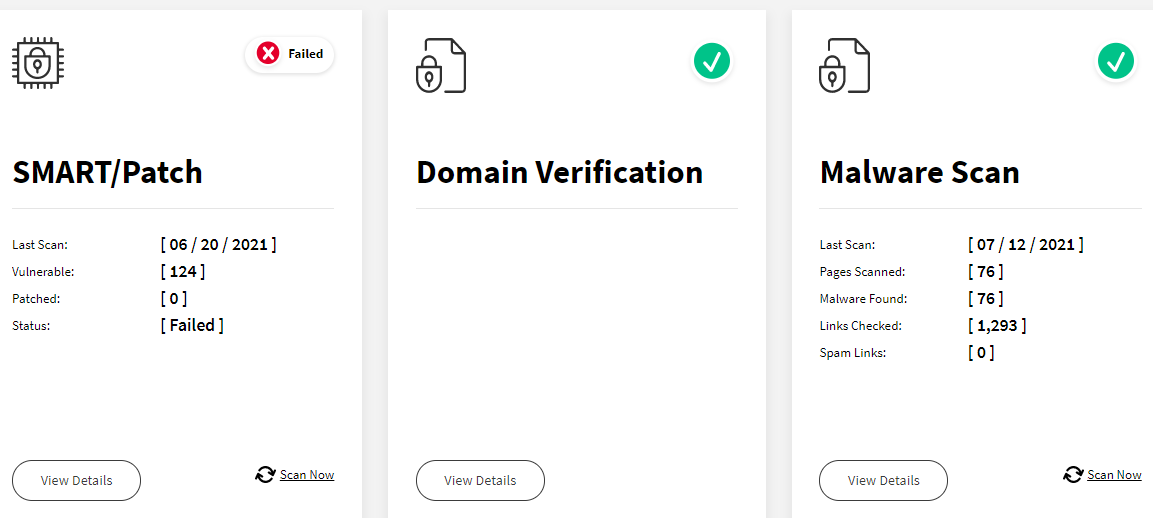Select the Malware Found value [ 76 ]

[x=985, y=299]
